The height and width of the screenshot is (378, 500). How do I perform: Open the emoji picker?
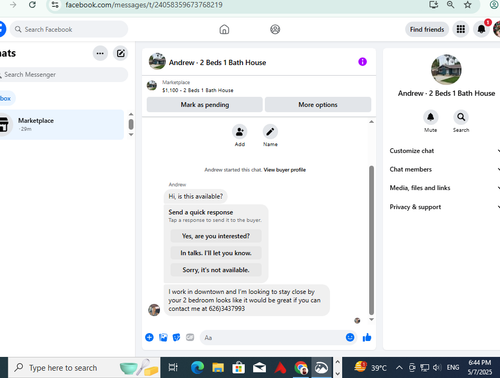pos(350,337)
